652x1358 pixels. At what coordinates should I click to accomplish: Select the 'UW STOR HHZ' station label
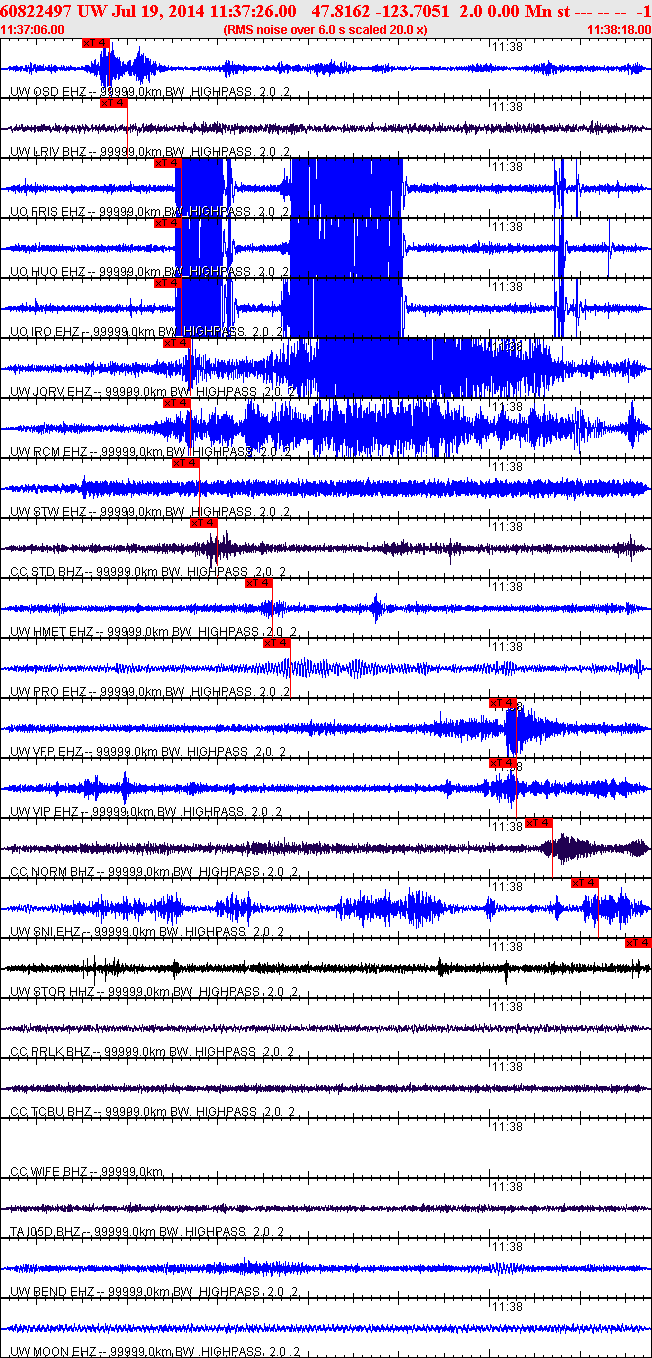pyautogui.click(x=52, y=992)
